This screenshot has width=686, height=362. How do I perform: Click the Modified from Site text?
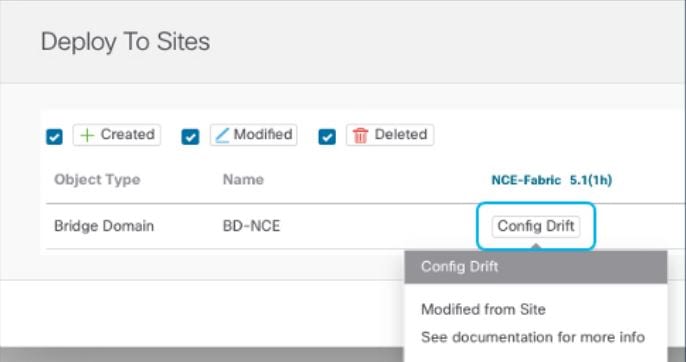483,309
